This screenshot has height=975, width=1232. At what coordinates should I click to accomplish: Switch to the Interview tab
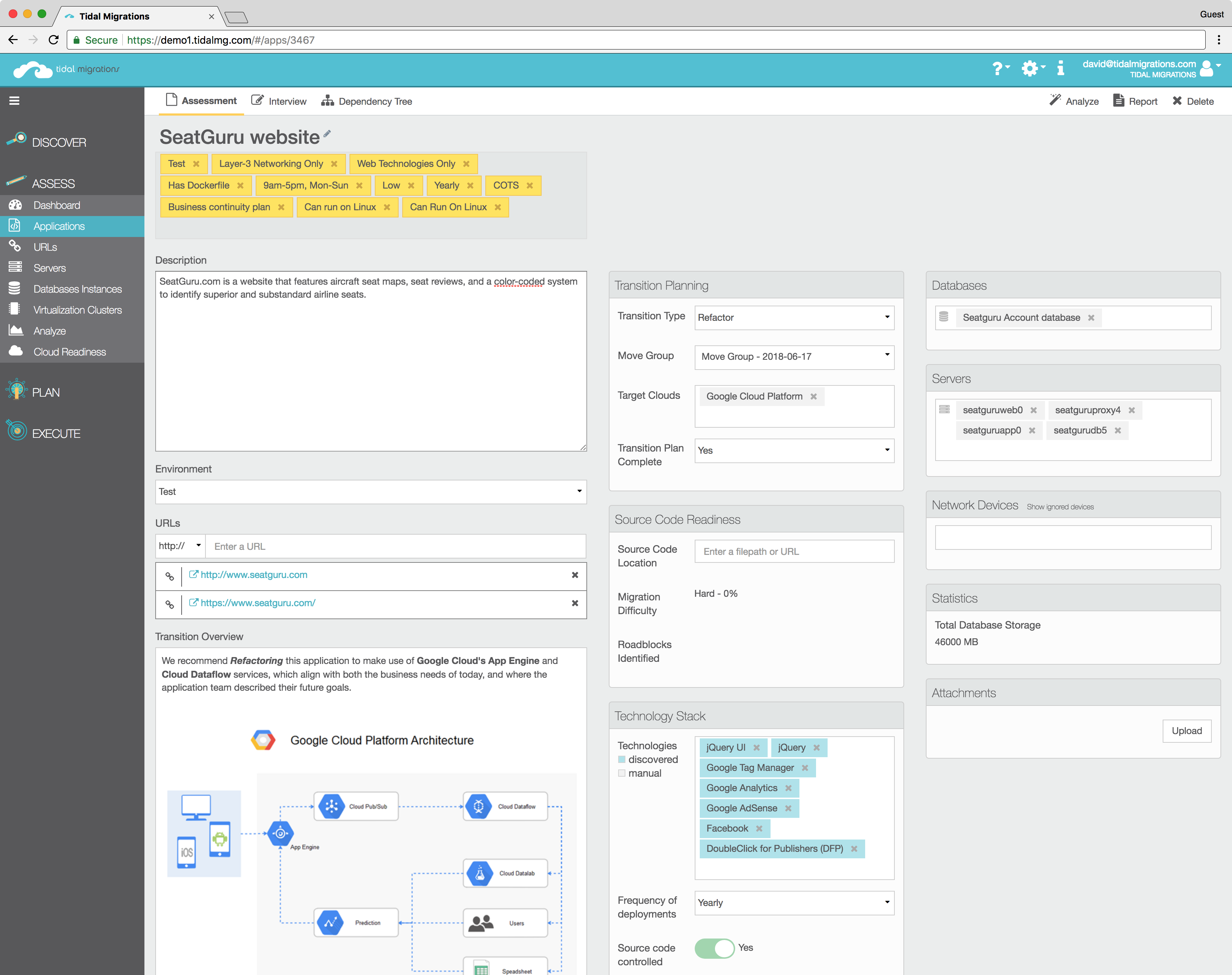click(279, 101)
